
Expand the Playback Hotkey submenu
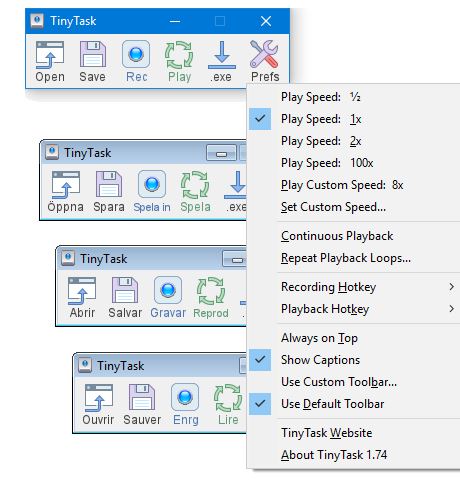[x=353, y=309]
